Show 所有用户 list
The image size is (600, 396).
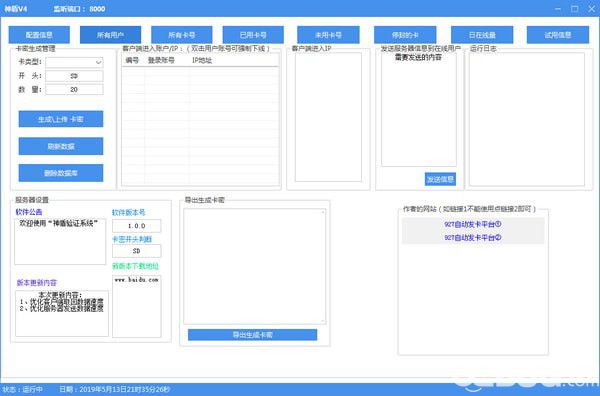coord(110,35)
